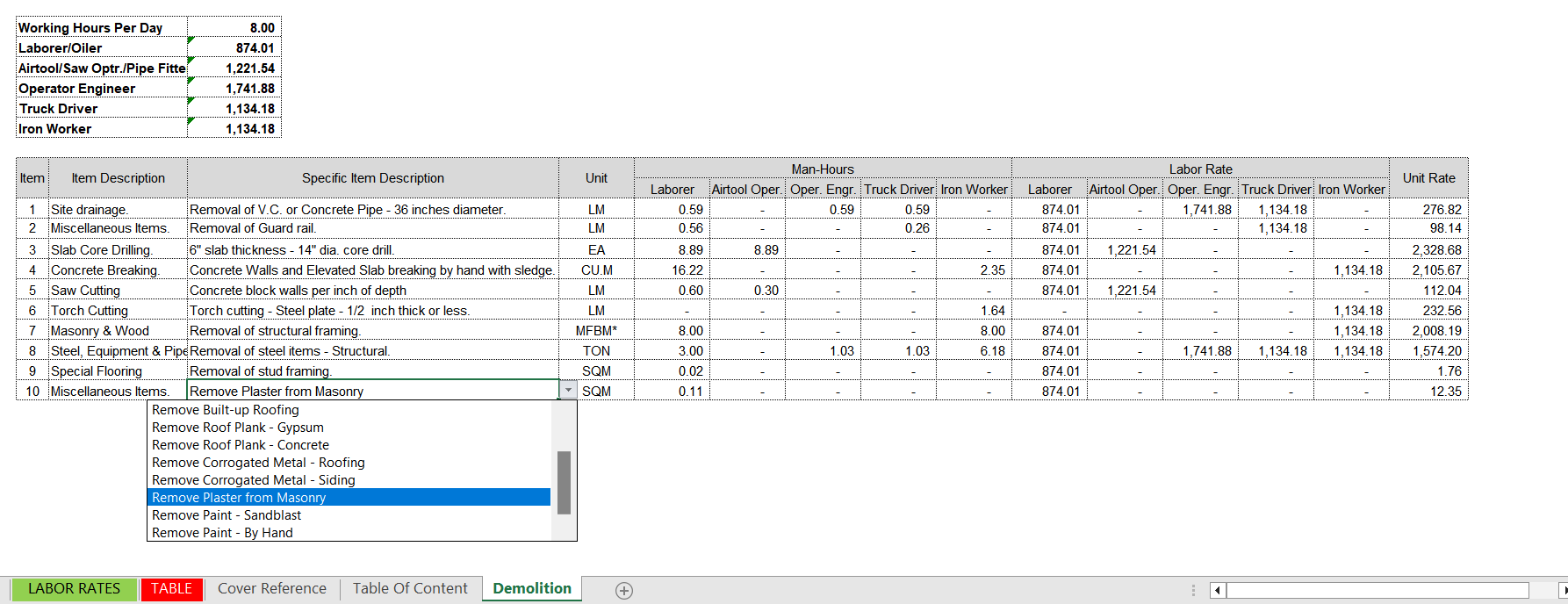The width and height of the screenshot is (1568, 604).
Task: Choose Remove Built-up Roofing from the list
Action: tap(226, 410)
